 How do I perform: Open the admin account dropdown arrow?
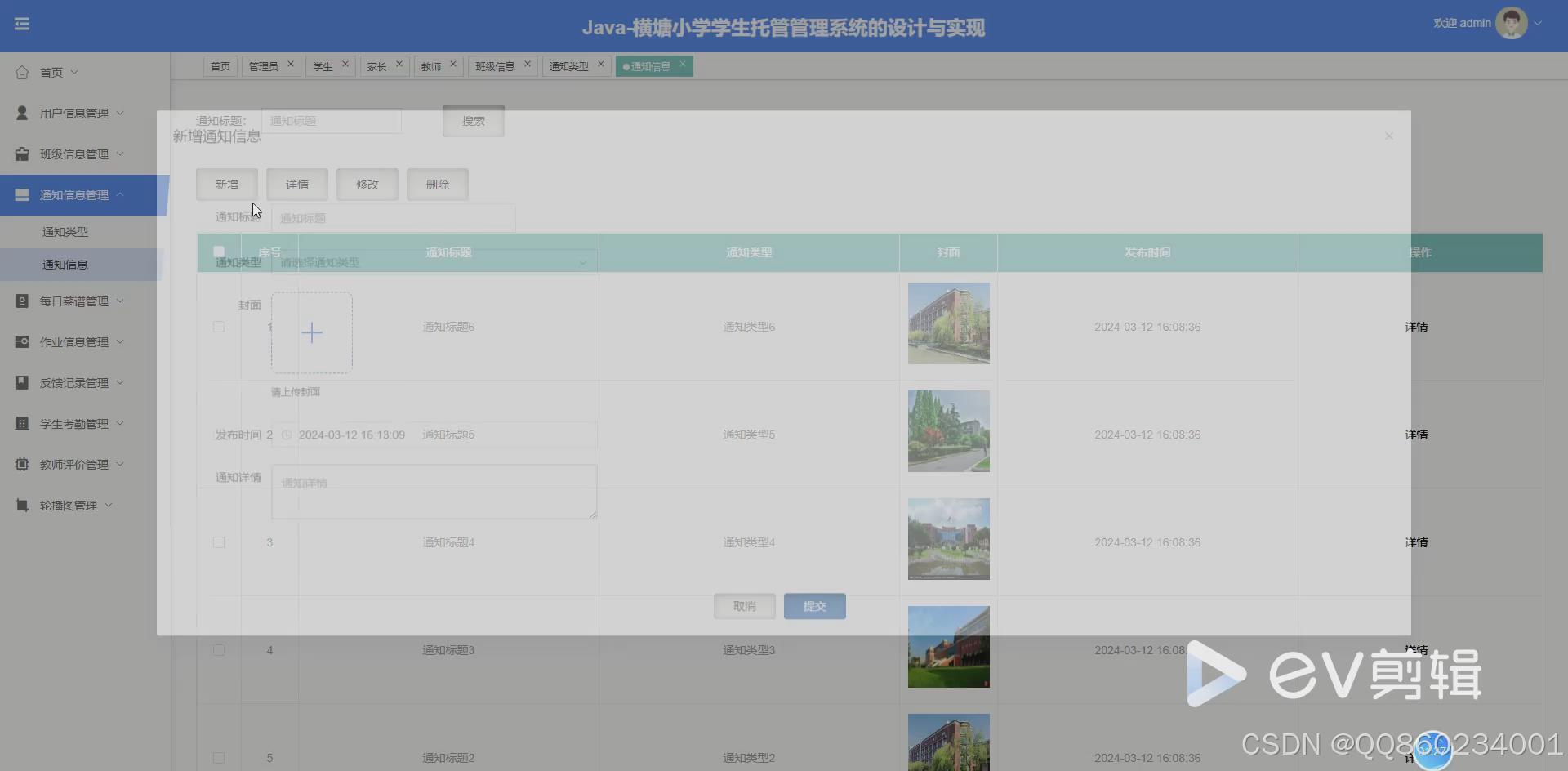[x=1538, y=24]
